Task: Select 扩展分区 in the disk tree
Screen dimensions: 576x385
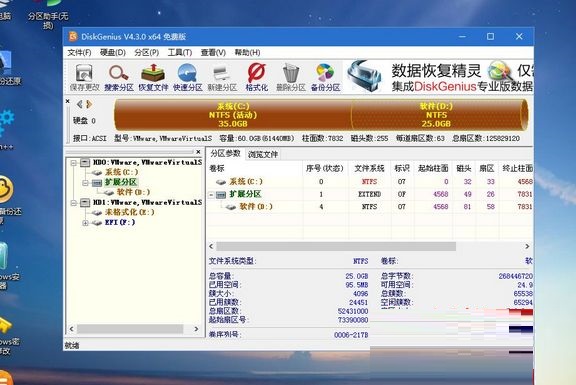Action: (121, 182)
